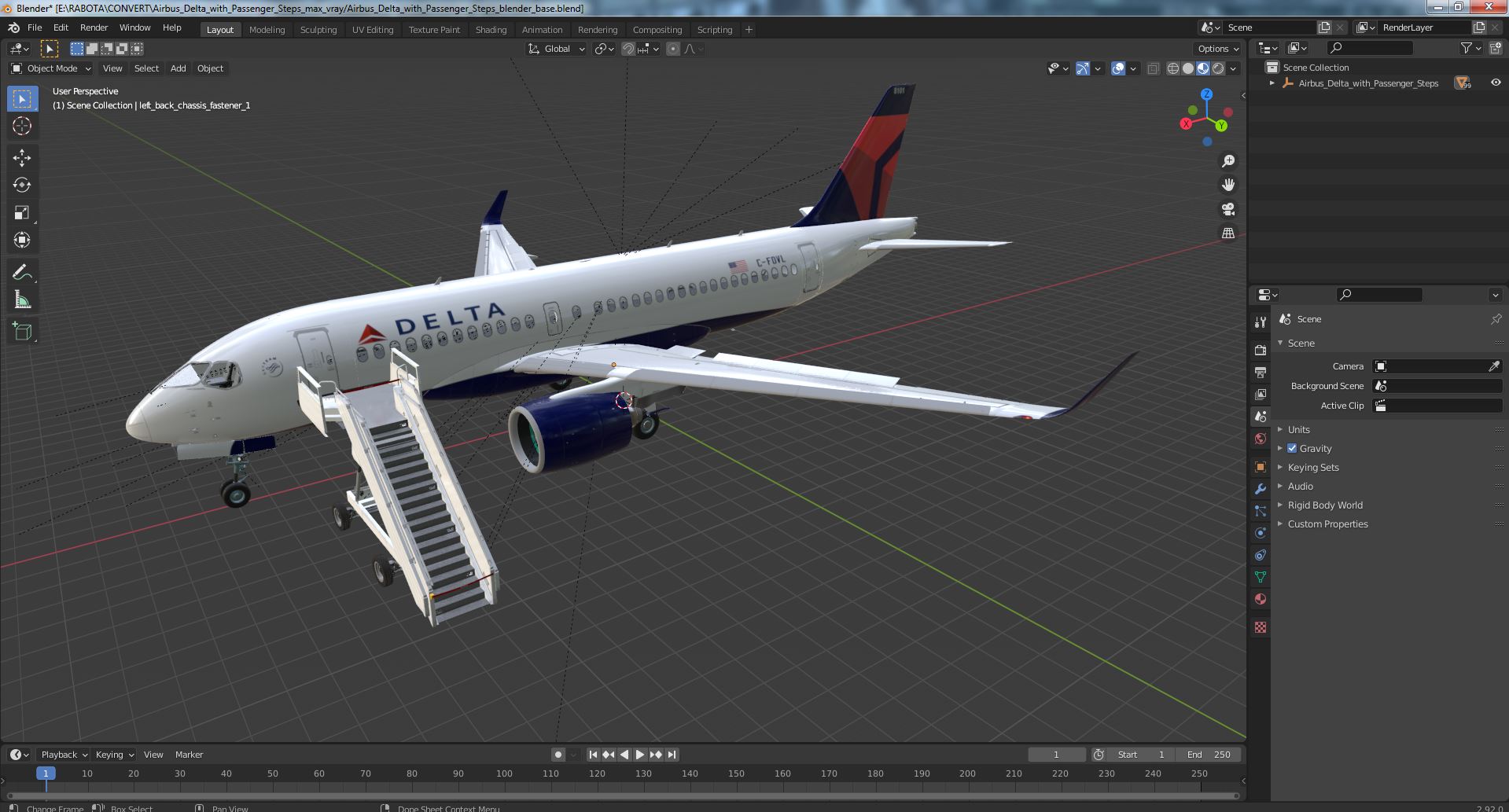Image resolution: width=1509 pixels, height=812 pixels.
Task: Click the Z axis on navigation gizmo
Action: point(1206,94)
